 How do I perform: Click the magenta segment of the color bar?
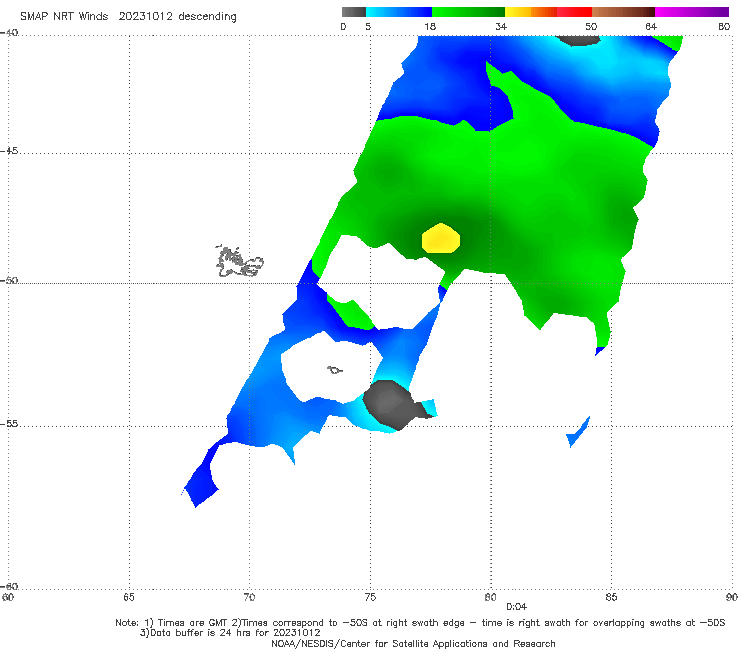pos(691,12)
